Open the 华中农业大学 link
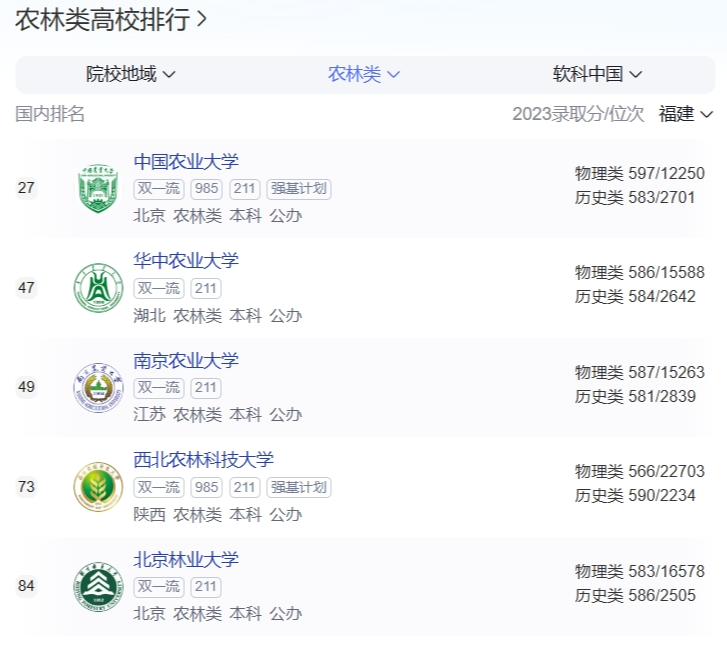Viewport: 727px width, 647px height. coord(186,261)
